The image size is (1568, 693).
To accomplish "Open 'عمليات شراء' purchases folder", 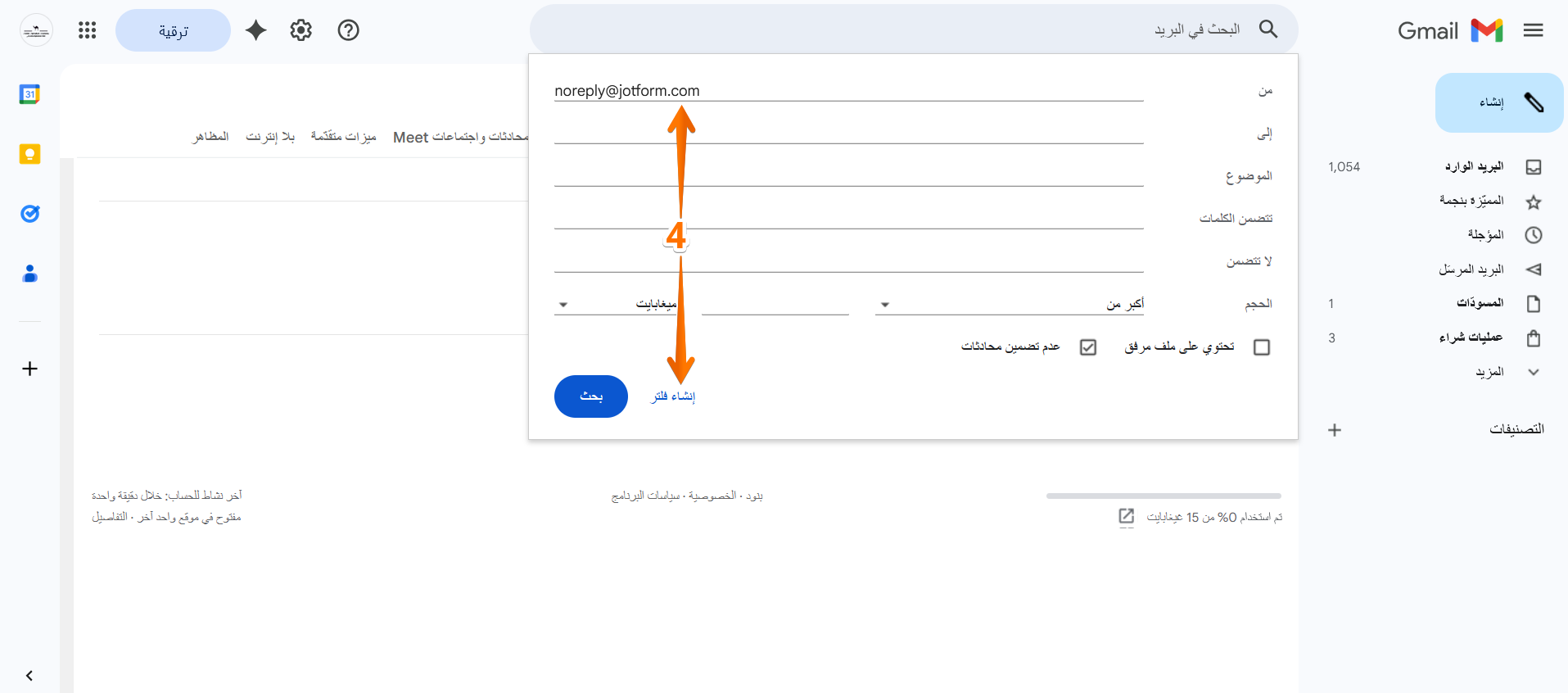I will (1471, 337).
